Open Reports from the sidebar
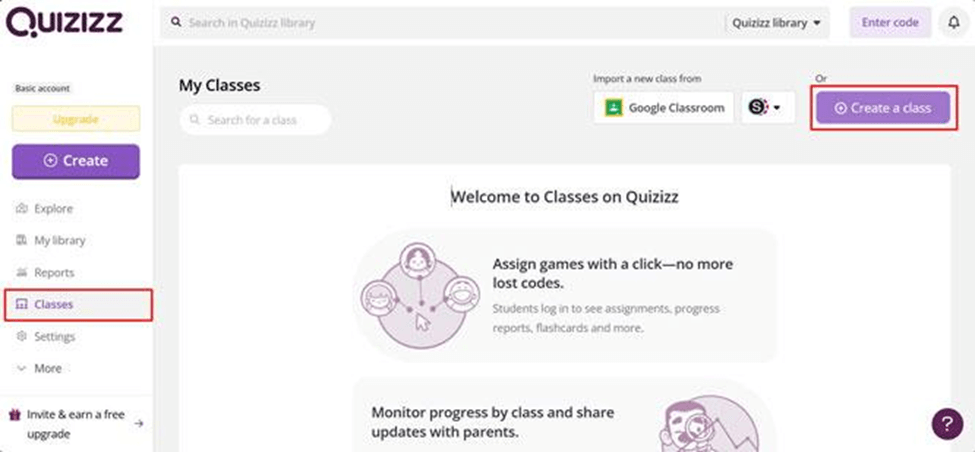The width and height of the screenshot is (975, 452). (x=54, y=272)
